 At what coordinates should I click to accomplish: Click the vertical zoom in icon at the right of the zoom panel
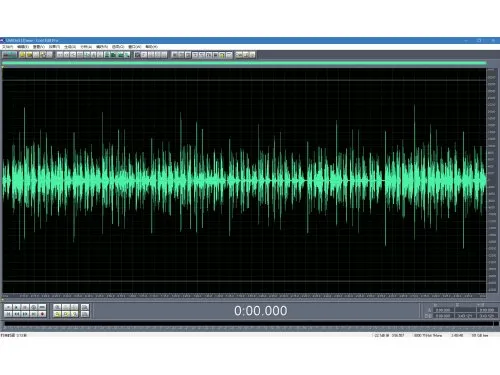[x=85, y=307]
